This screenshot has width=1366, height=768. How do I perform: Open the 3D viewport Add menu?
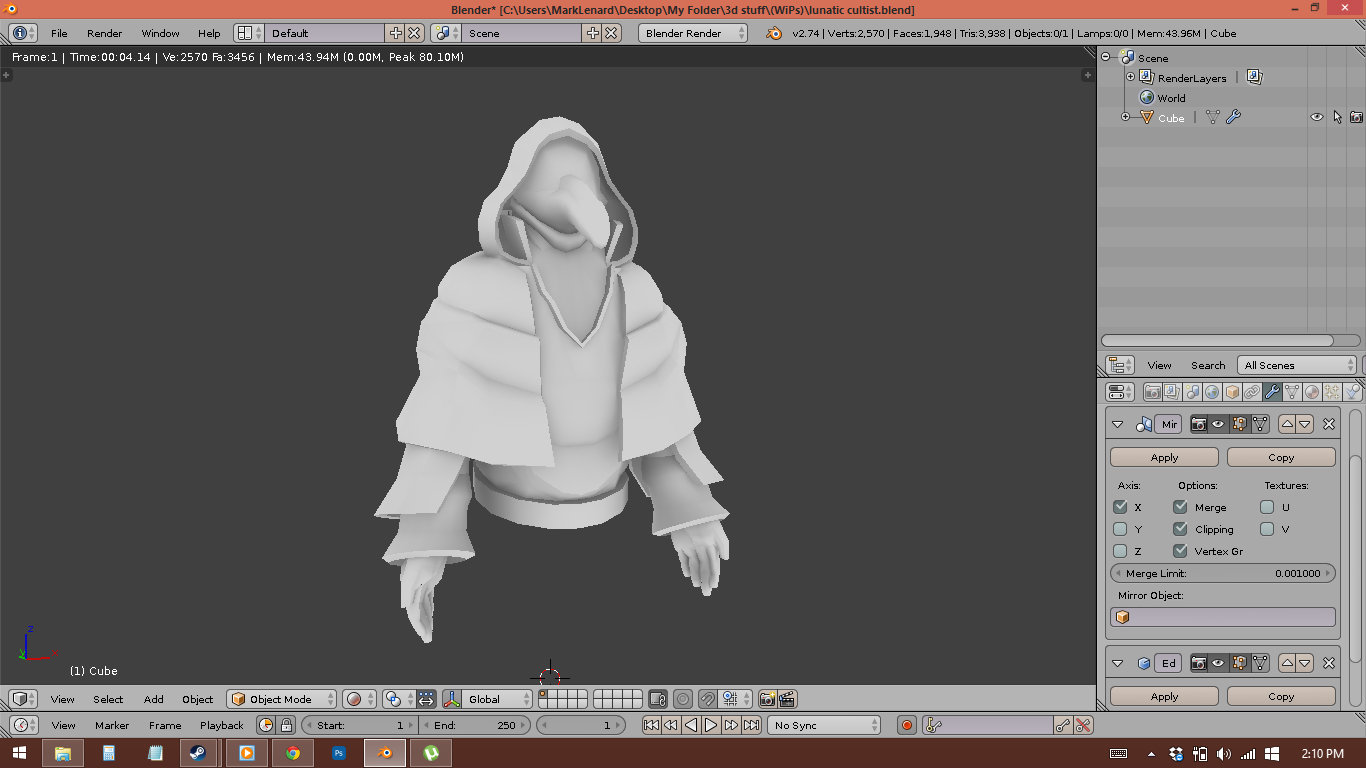(153, 699)
